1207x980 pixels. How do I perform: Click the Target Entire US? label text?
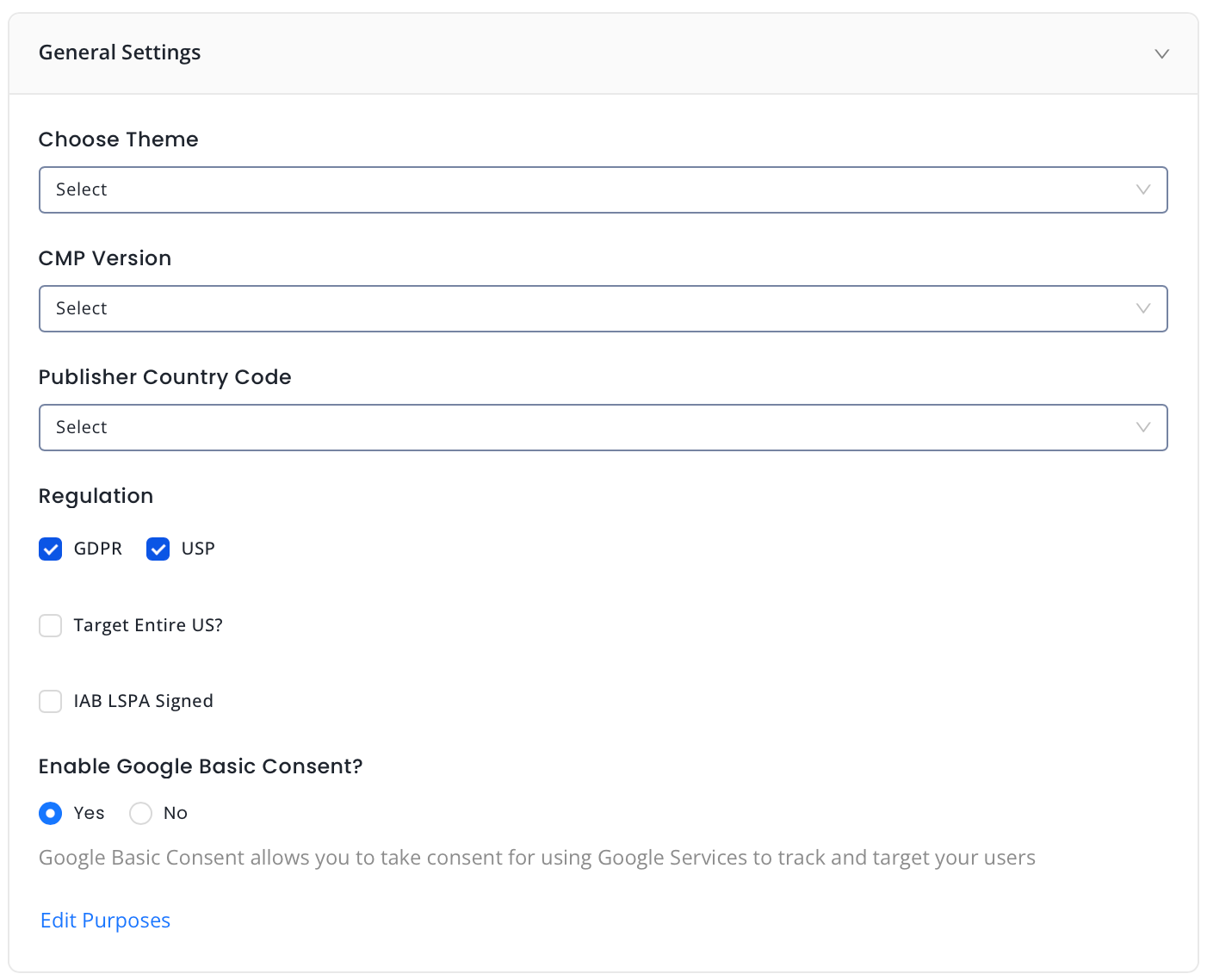click(148, 625)
